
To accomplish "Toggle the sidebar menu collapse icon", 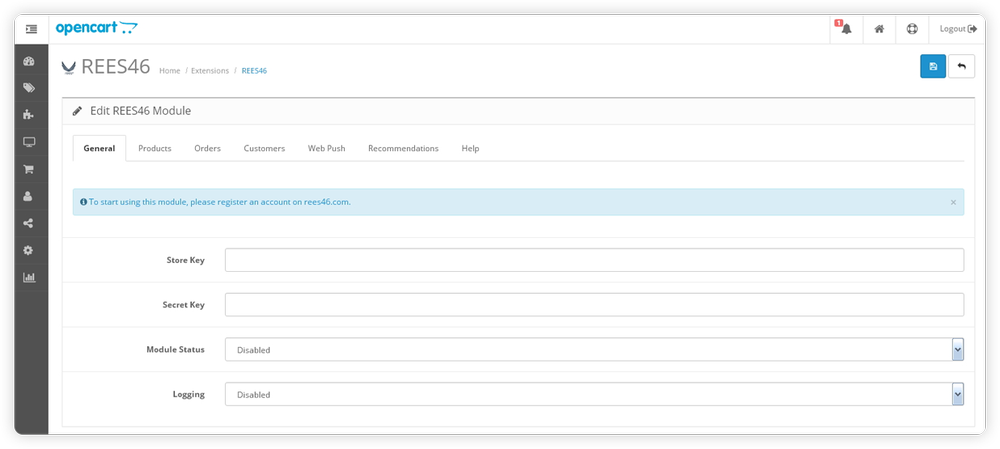I will click(31, 29).
